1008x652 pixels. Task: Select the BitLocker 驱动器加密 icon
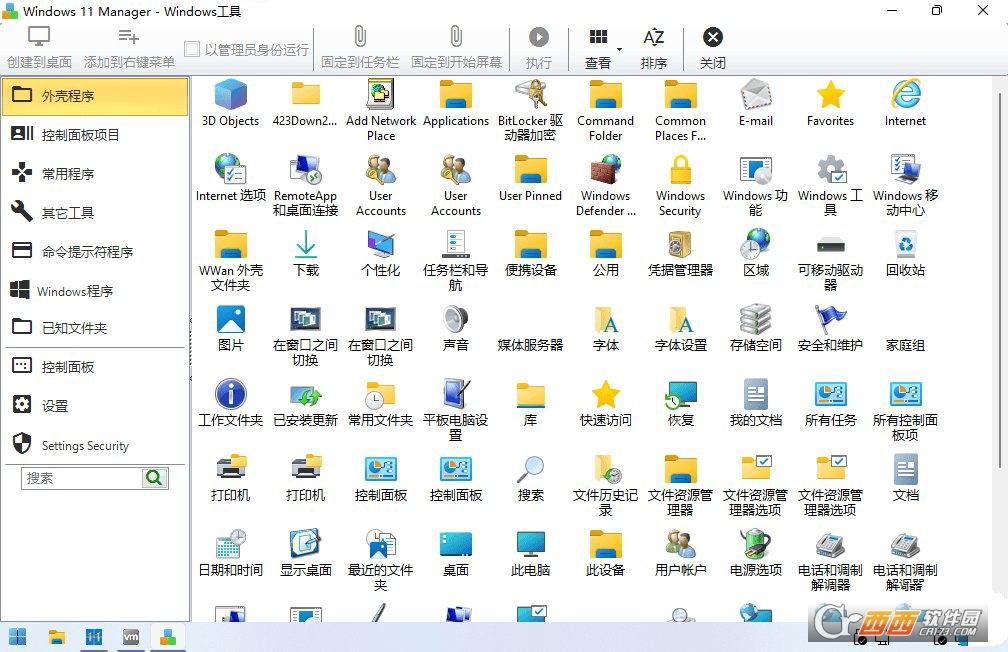point(530,95)
